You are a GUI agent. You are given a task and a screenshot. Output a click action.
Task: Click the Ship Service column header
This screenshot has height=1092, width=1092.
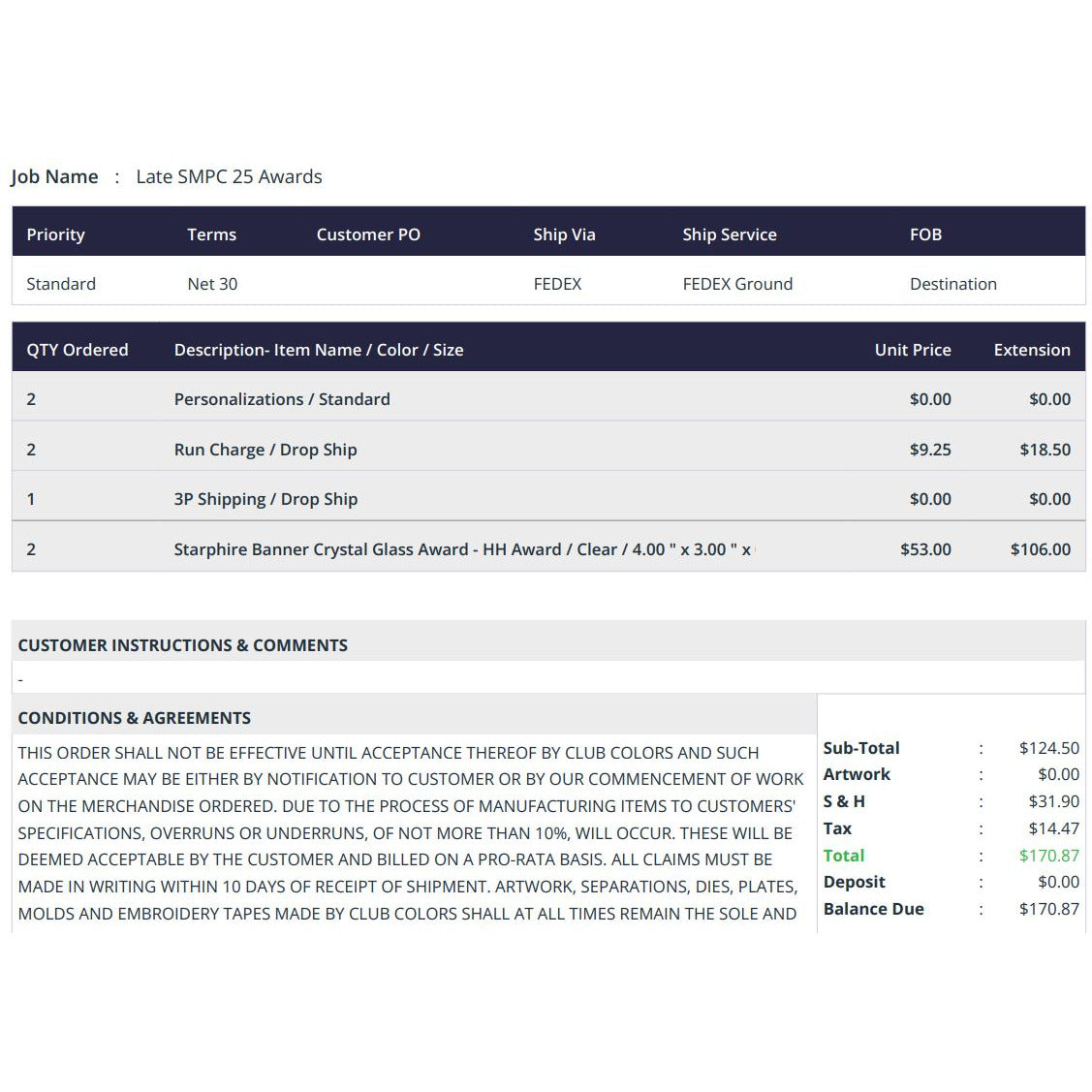coord(730,234)
